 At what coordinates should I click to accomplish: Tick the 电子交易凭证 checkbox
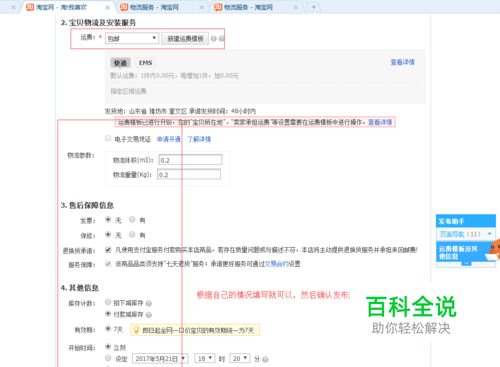tap(108, 138)
